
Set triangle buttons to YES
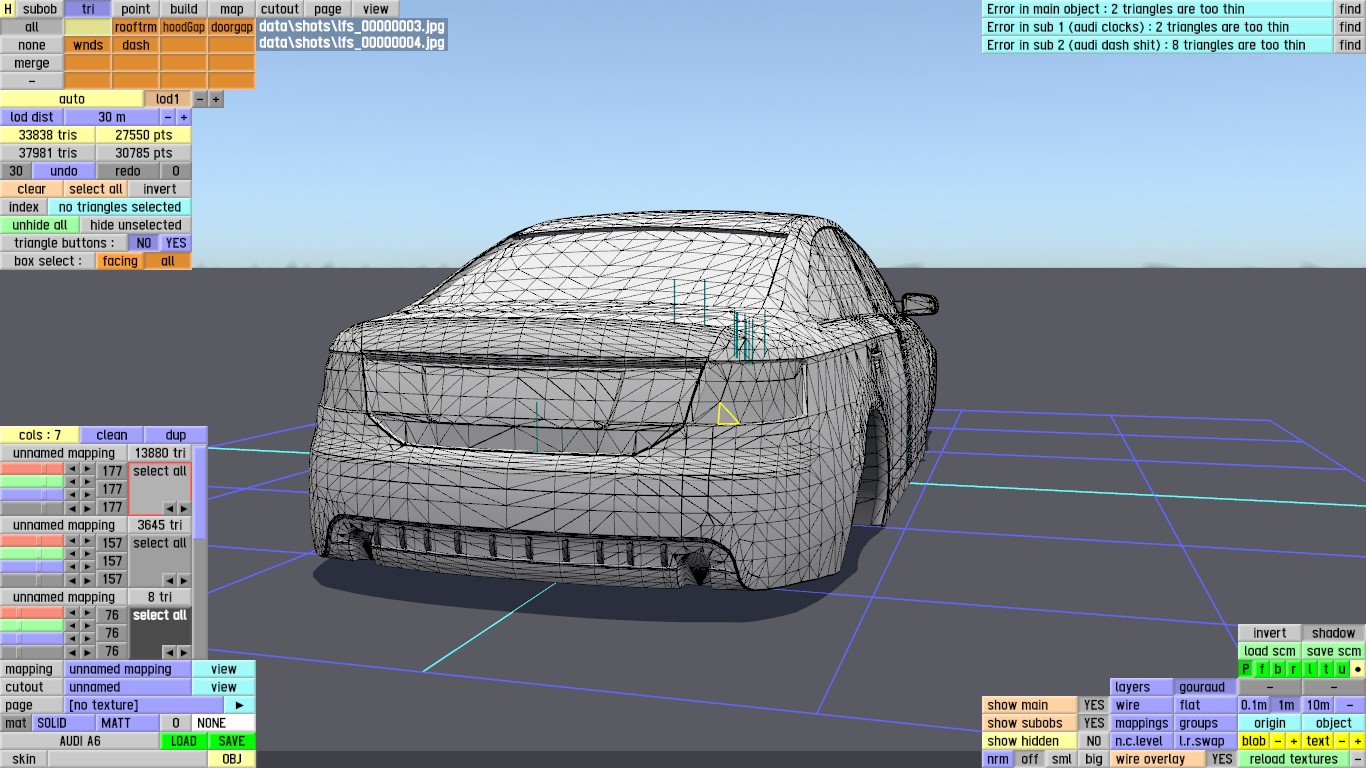(x=176, y=243)
